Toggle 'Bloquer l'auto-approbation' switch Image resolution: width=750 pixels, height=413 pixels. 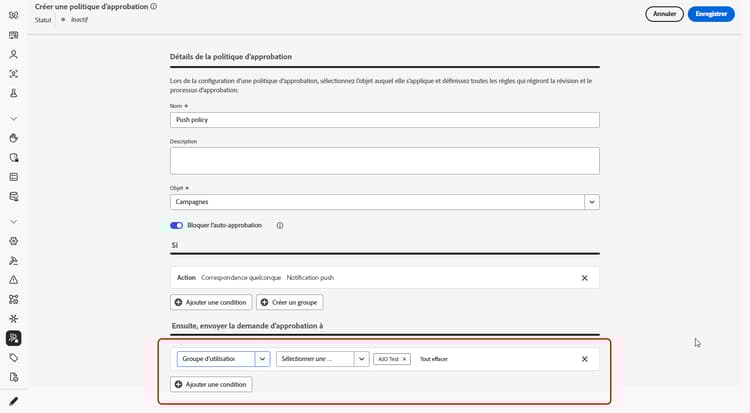(x=176, y=225)
